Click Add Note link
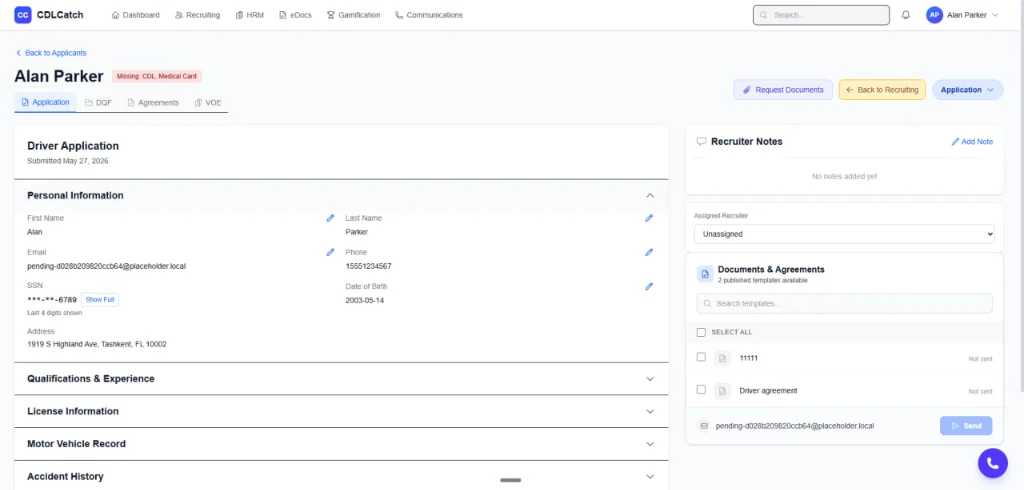This screenshot has width=1024, height=490. (972, 142)
